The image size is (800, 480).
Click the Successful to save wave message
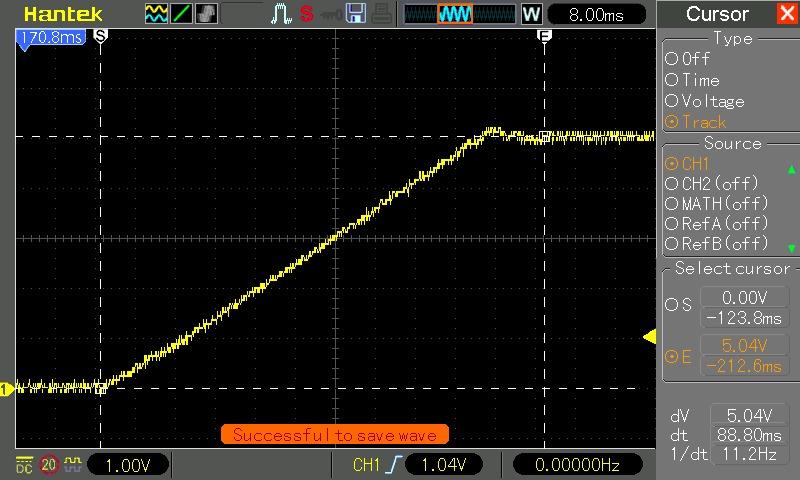coord(335,435)
